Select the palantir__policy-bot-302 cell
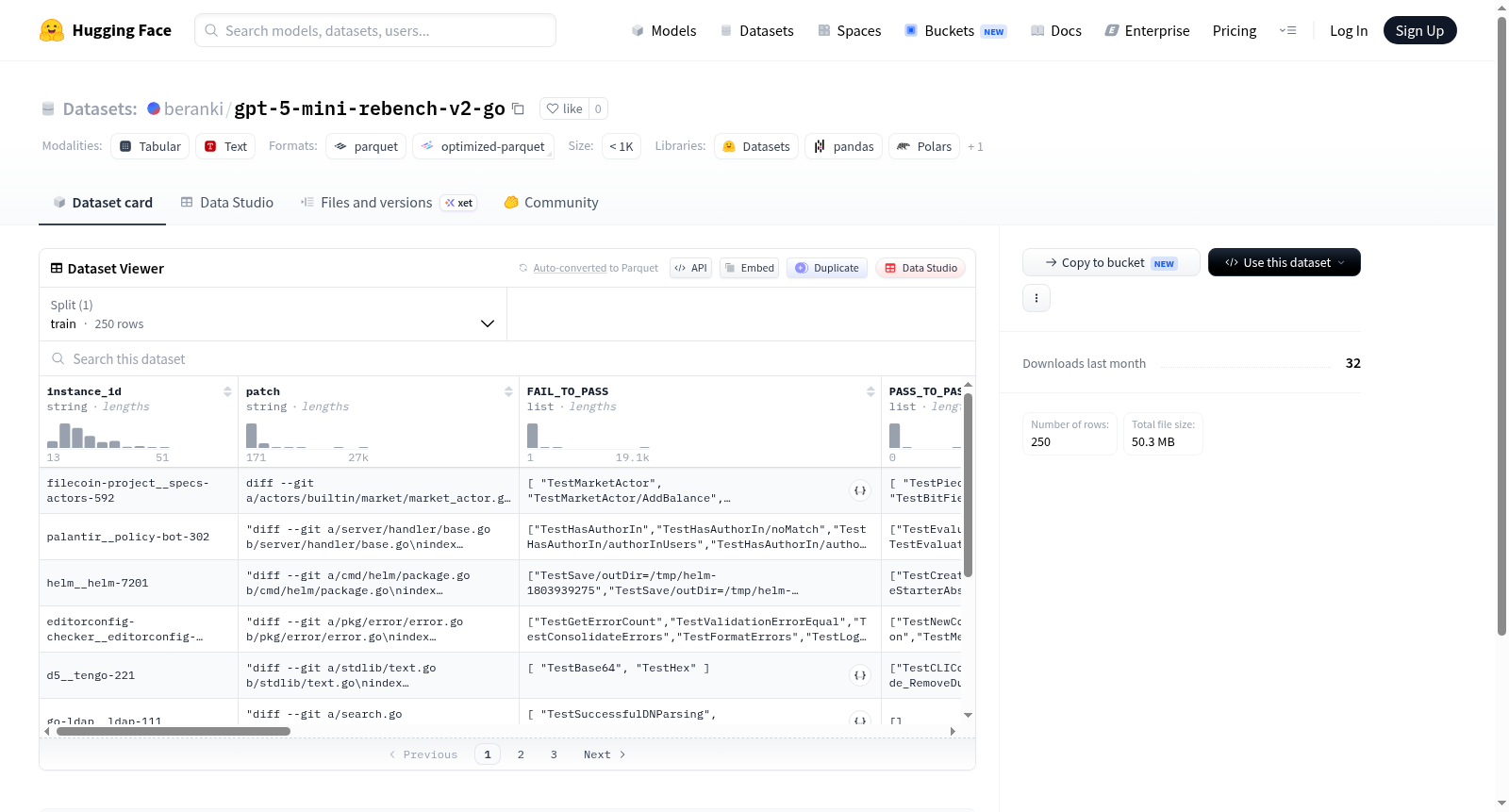 click(139, 537)
